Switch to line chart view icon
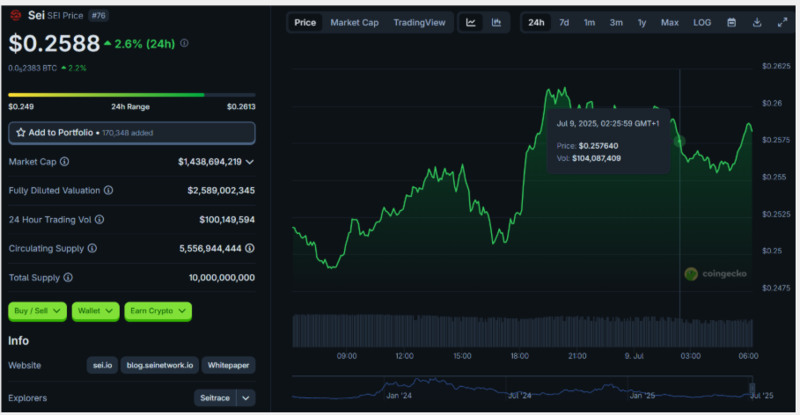Viewport: 800px width, 415px height. [x=471, y=22]
